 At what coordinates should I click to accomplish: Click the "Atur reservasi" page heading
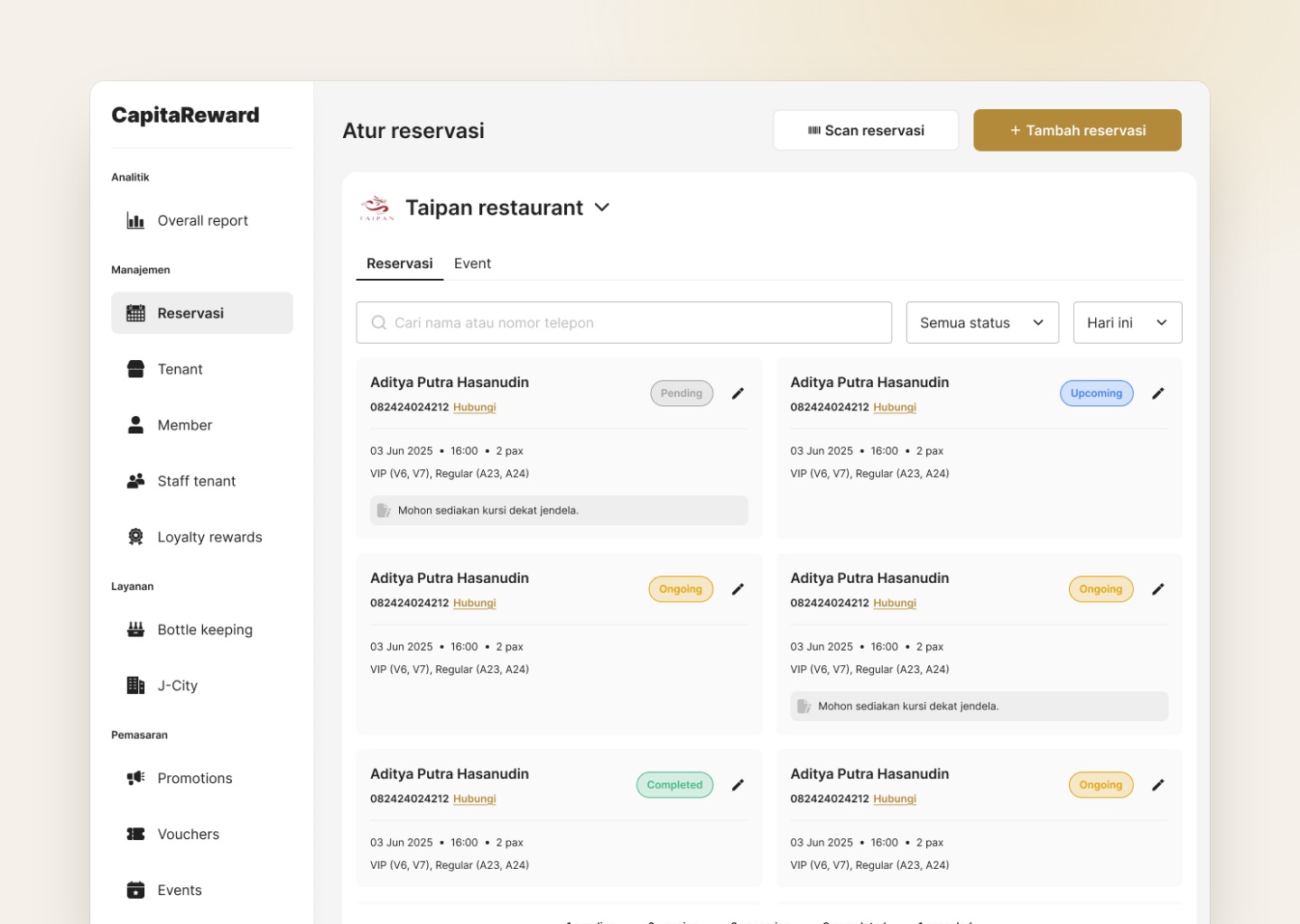413,131
